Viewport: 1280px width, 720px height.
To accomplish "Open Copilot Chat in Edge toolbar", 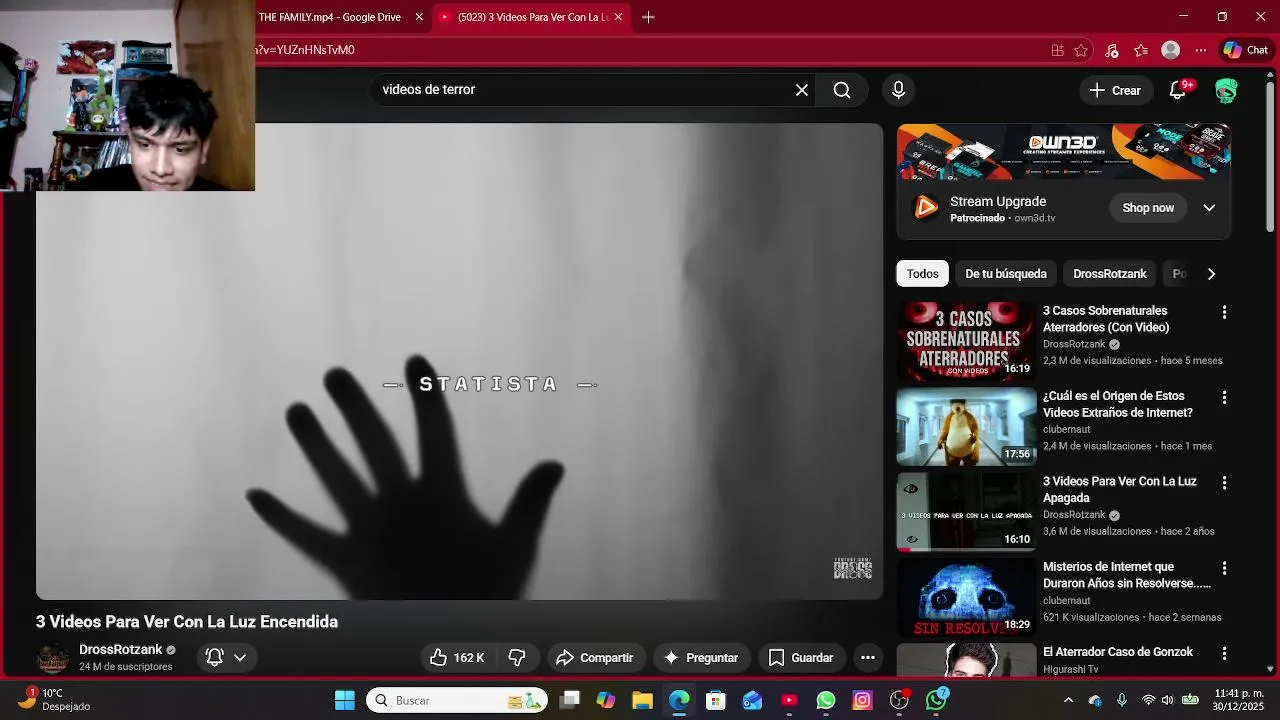I will point(1246,50).
